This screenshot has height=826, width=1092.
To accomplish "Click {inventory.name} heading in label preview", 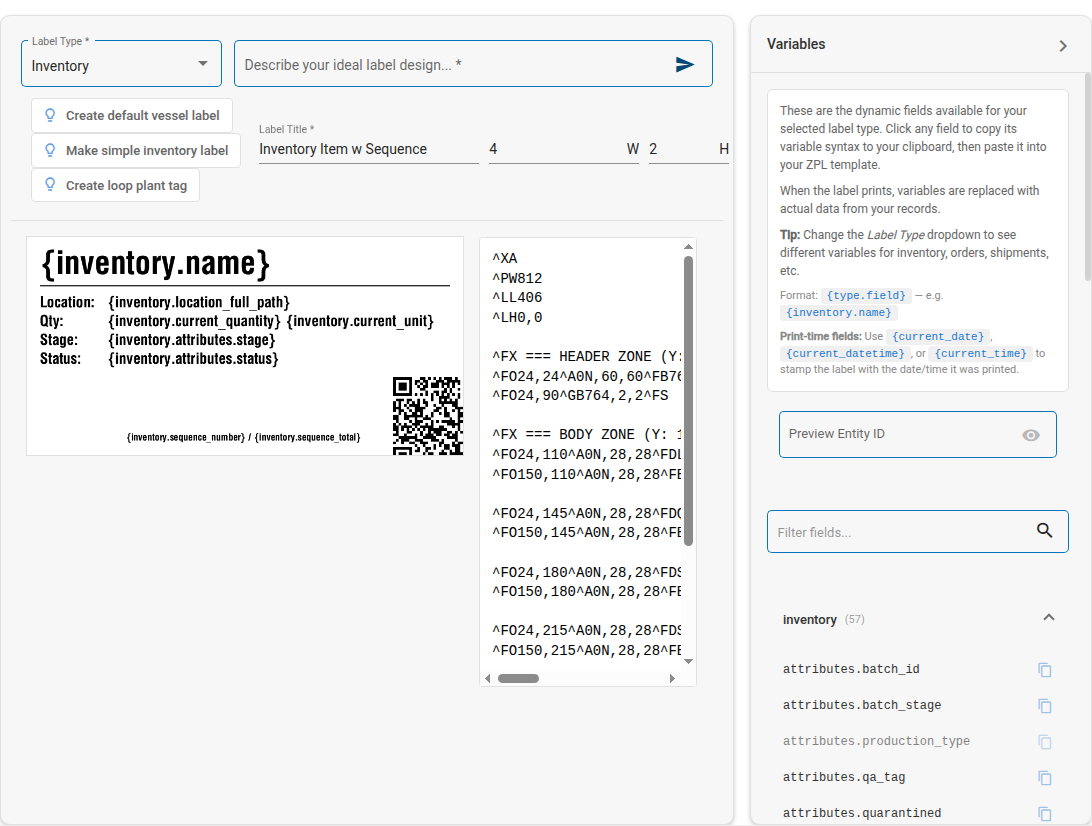I will pos(155,263).
